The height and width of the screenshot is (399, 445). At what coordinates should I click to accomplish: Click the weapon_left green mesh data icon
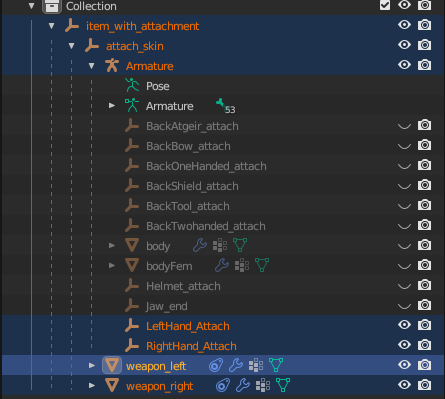click(276, 366)
